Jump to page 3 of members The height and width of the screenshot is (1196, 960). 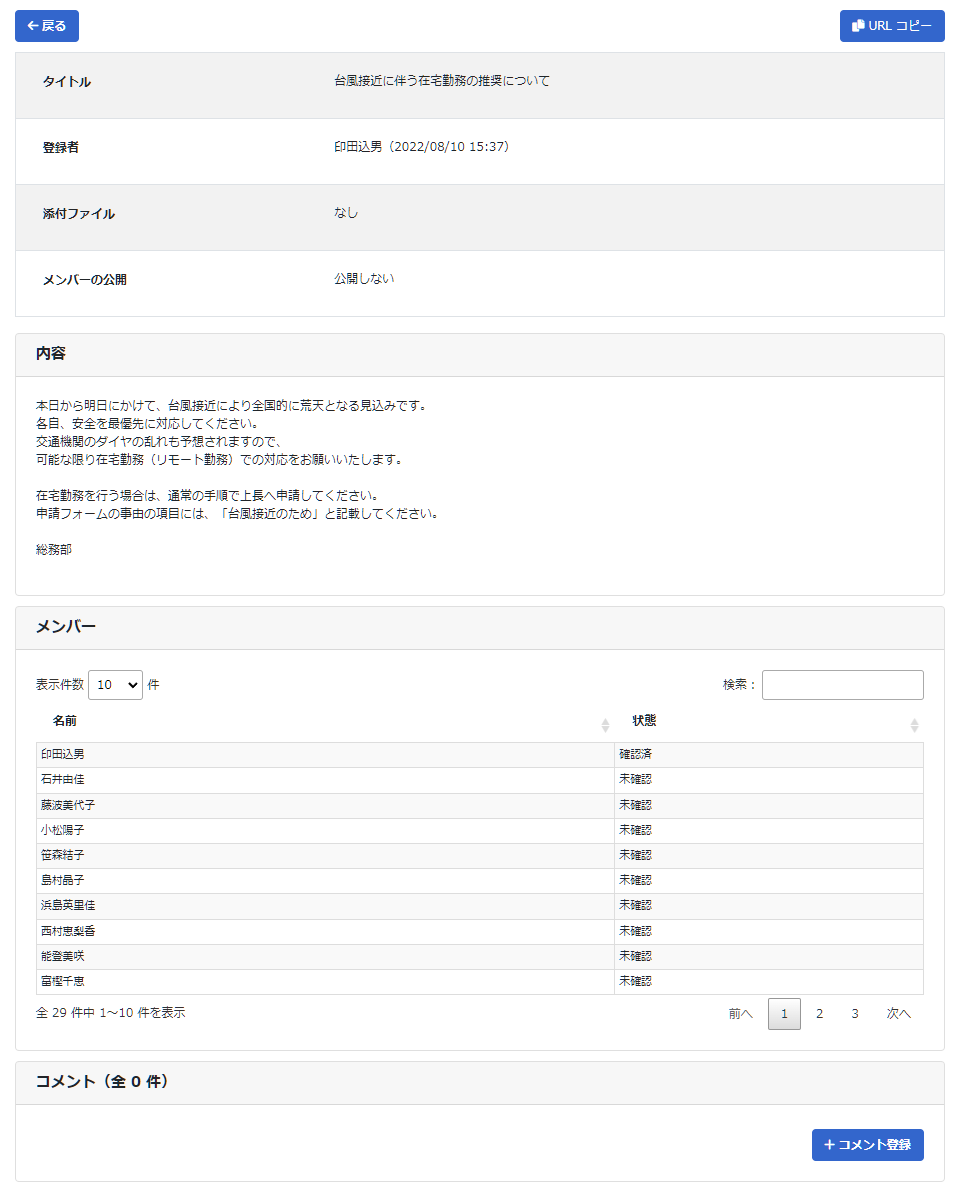(854, 1014)
